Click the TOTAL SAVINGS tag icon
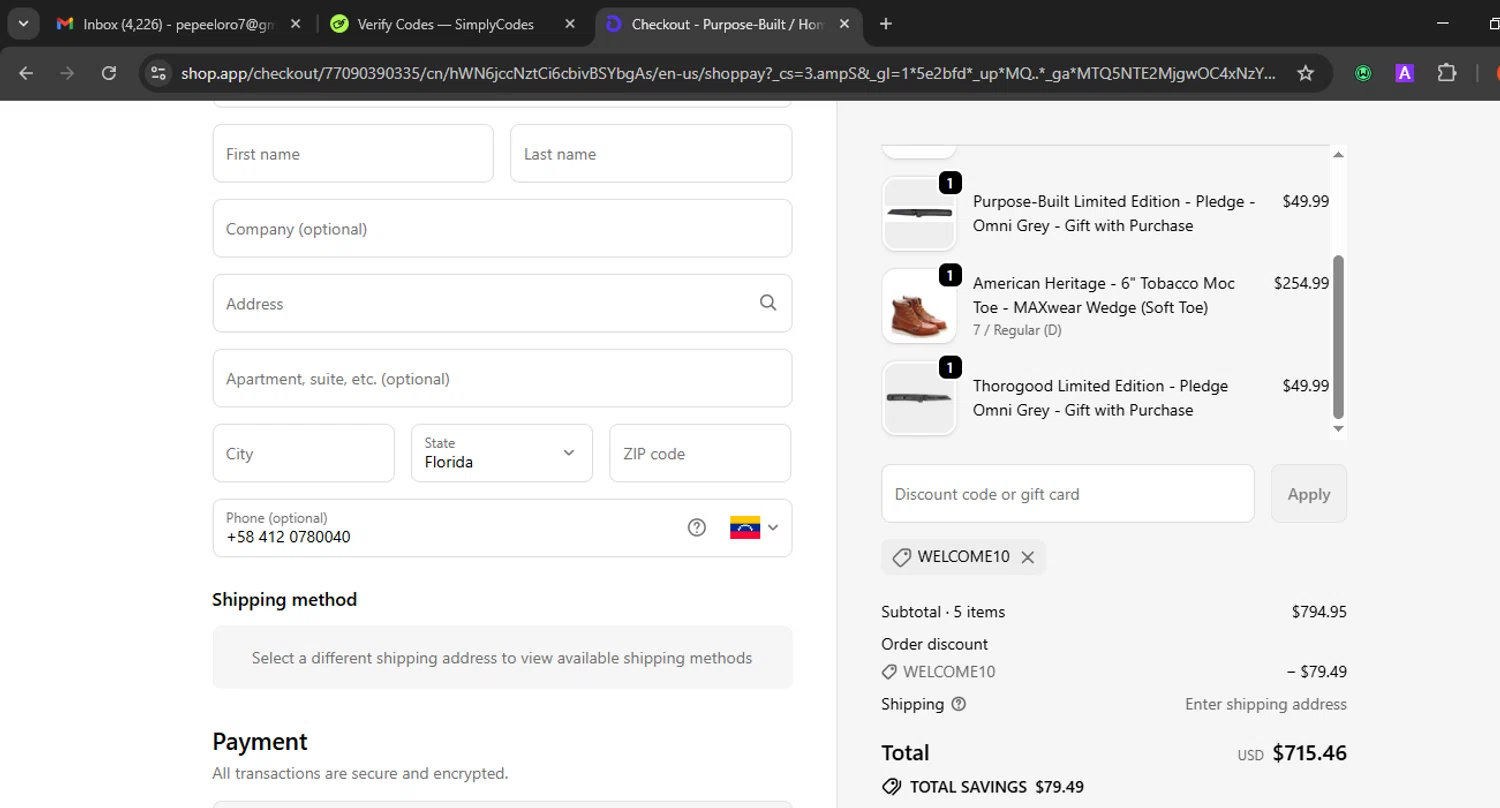The width and height of the screenshot is (1500, 808). tap(891, 787)
